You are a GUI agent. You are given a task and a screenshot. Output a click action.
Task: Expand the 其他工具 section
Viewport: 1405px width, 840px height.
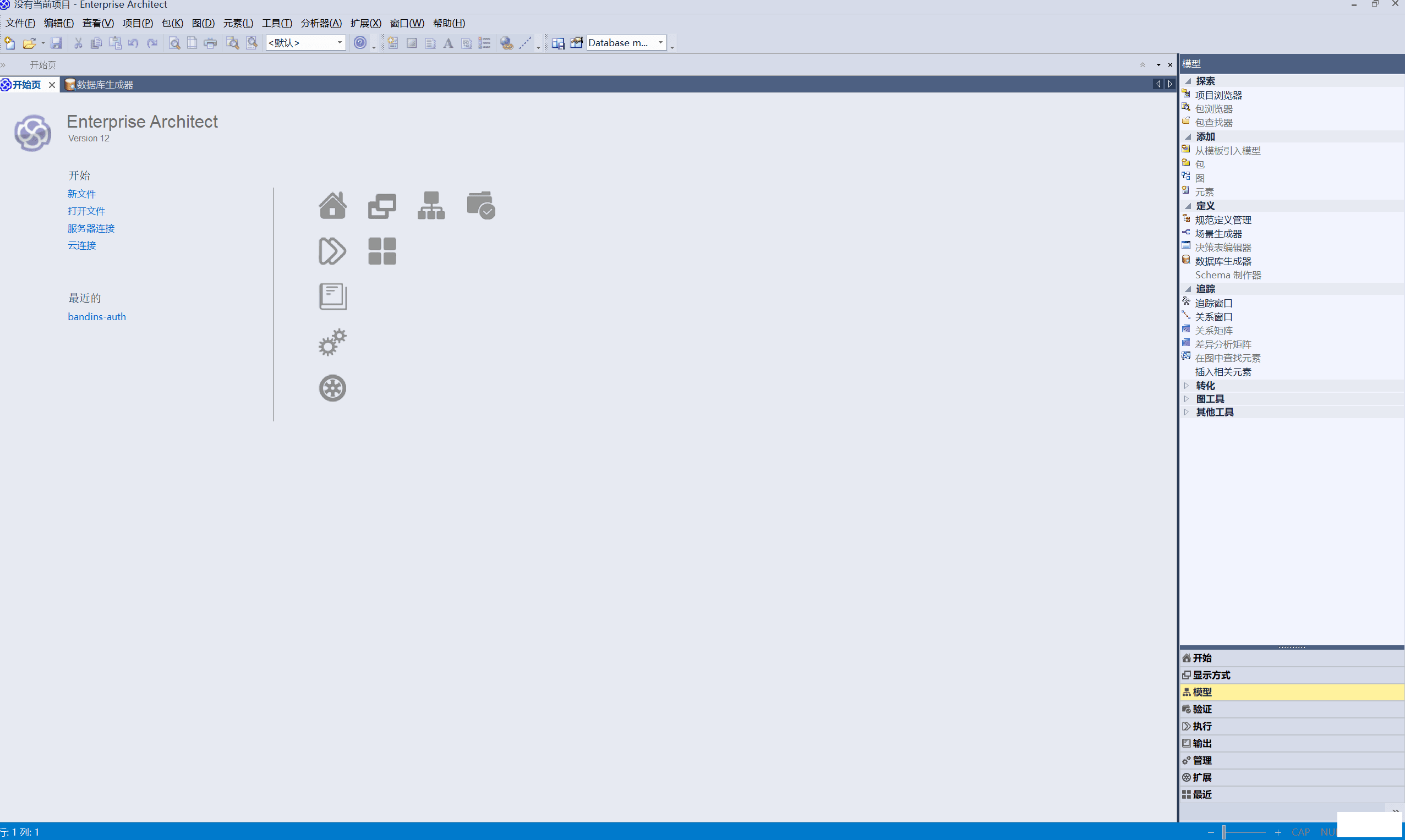point(1187,412)
